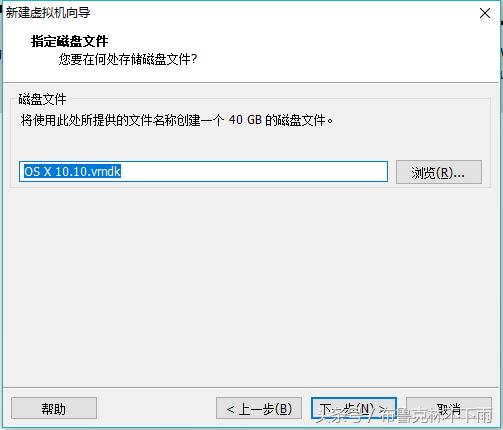Open the 浏览(R)... browse button
This screenshot has height=430, width=503.
(x=439, y=172)
